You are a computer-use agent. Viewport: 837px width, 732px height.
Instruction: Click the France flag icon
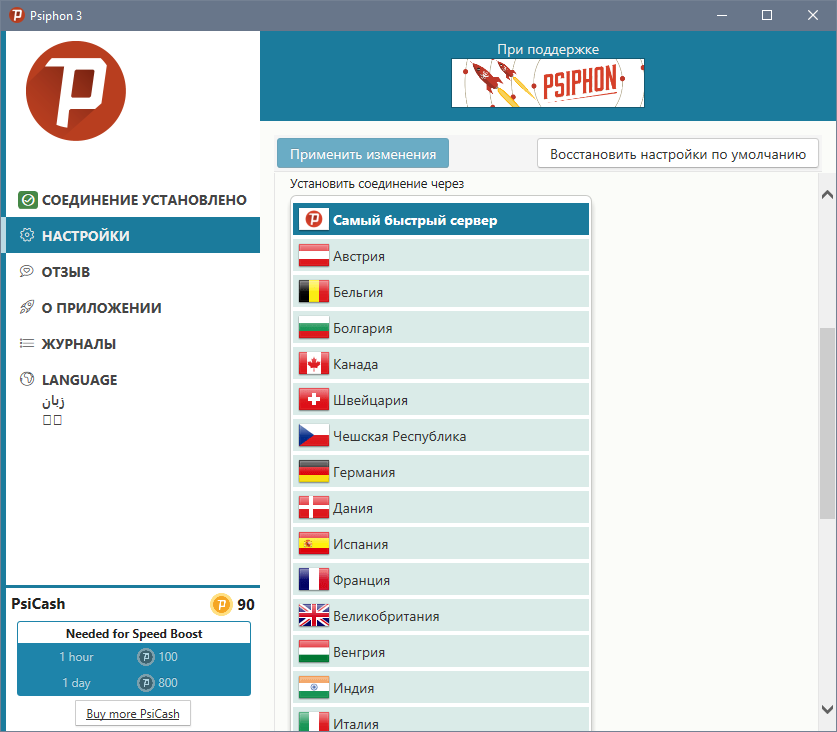(314, 580)
